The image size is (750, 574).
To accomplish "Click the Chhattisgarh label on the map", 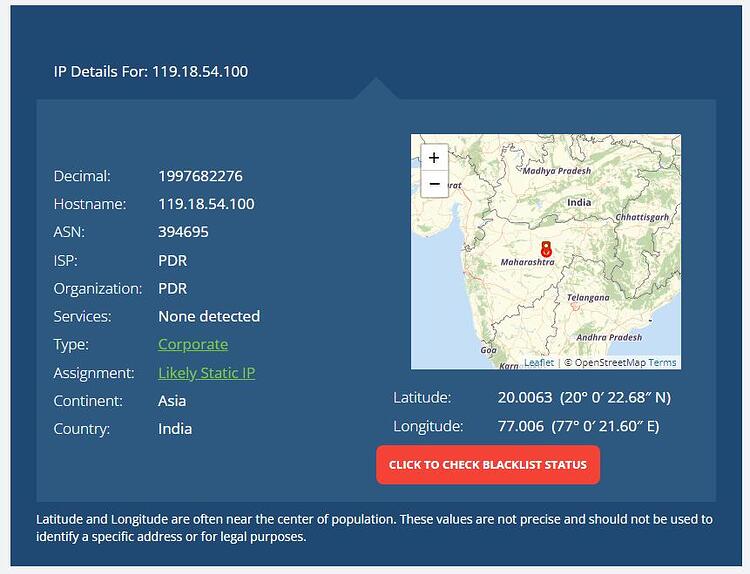I will pyautogui.click(x=642, y=217).
